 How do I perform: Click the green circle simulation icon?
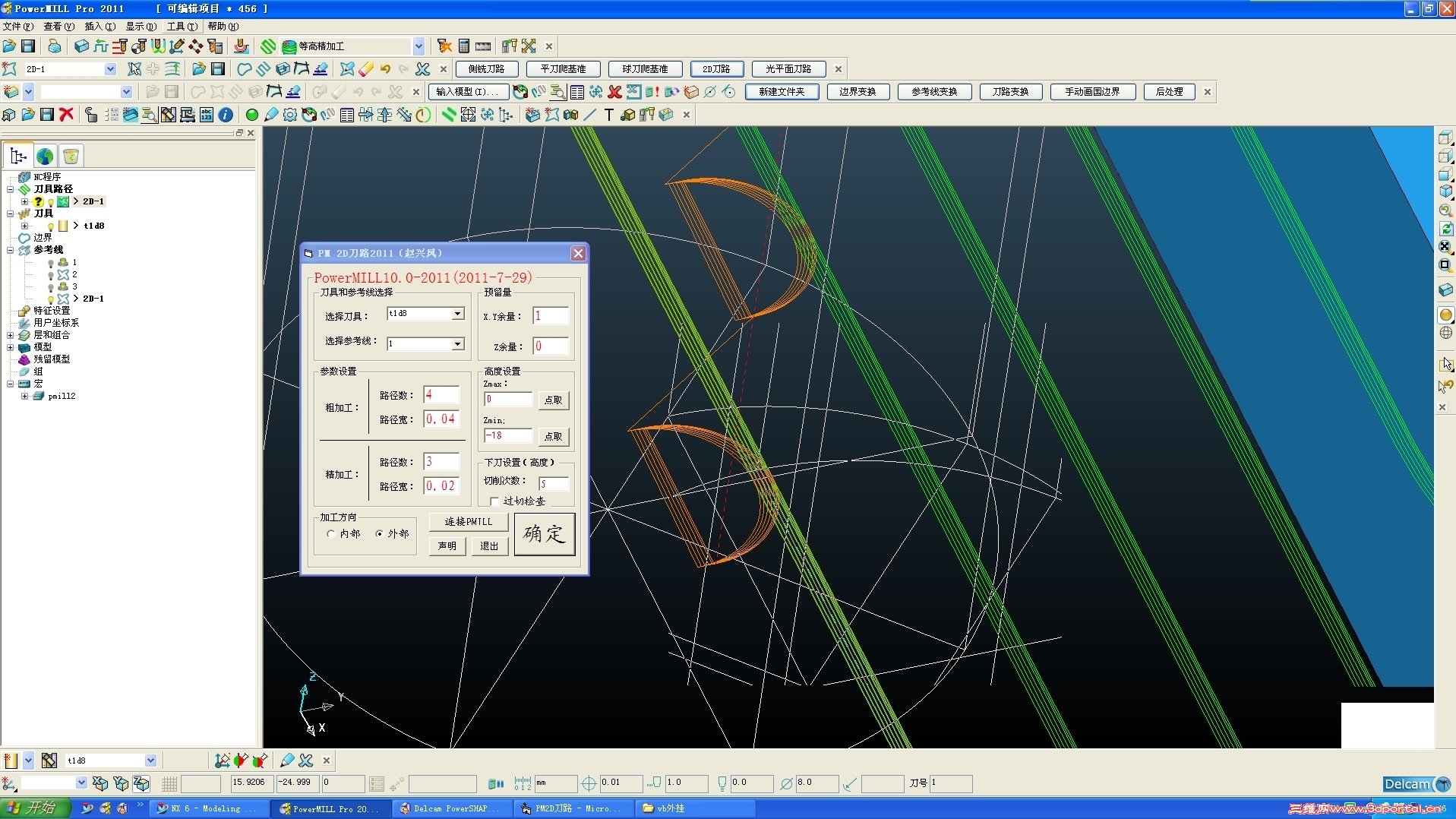click(x=251, y=115)
